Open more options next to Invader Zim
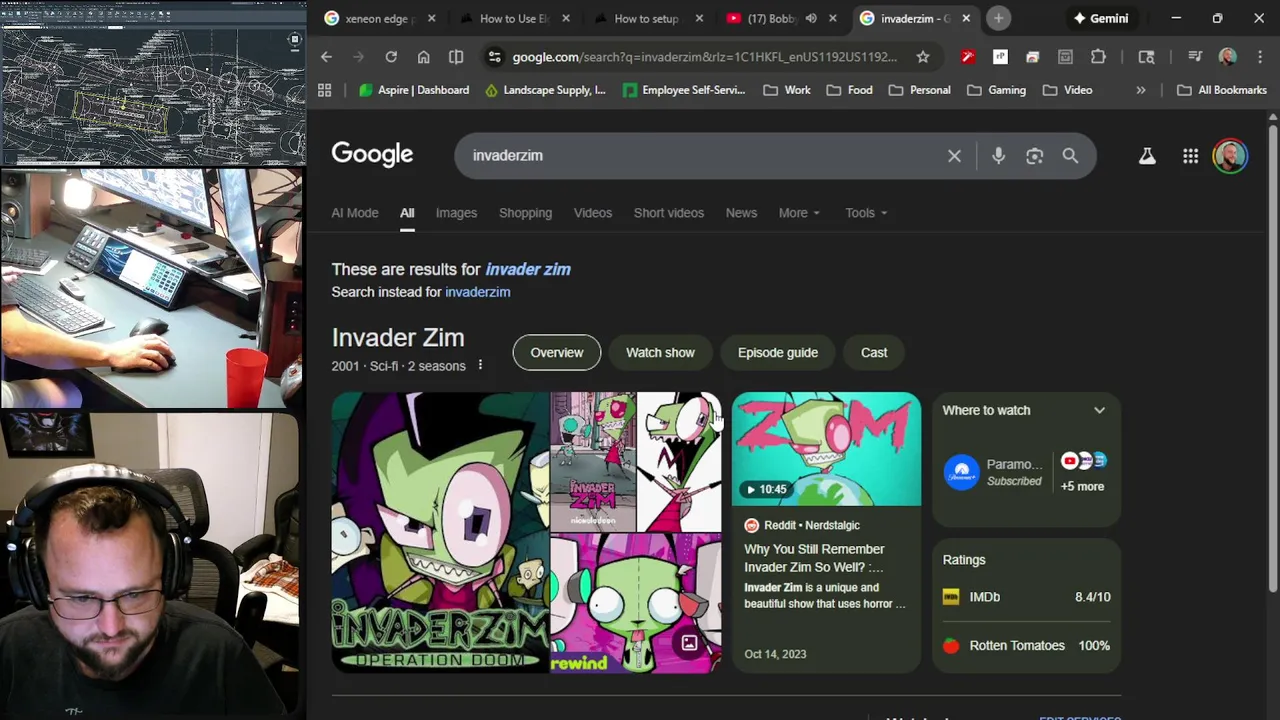The image size is (1280, 720). tap(480, 365)
